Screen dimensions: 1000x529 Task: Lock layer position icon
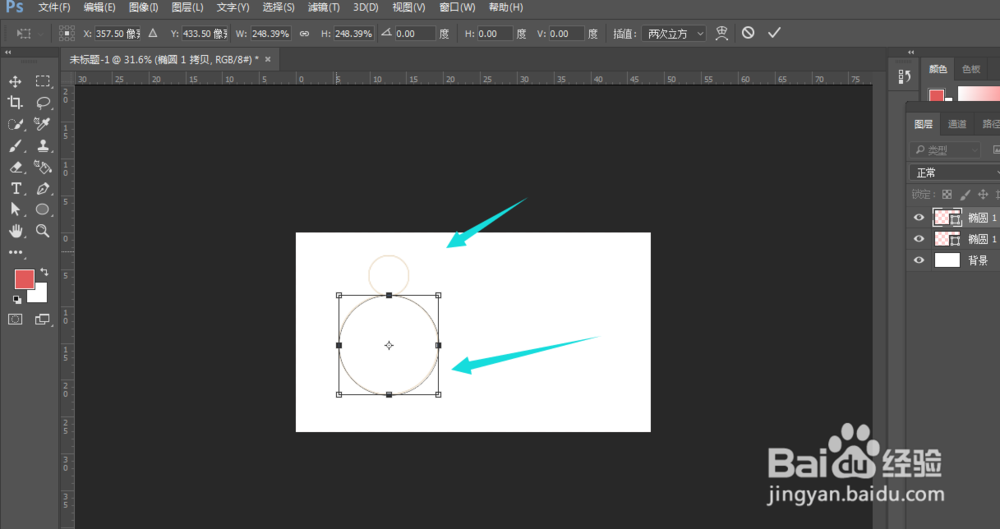pyautogui.click(x=983, y=195)
